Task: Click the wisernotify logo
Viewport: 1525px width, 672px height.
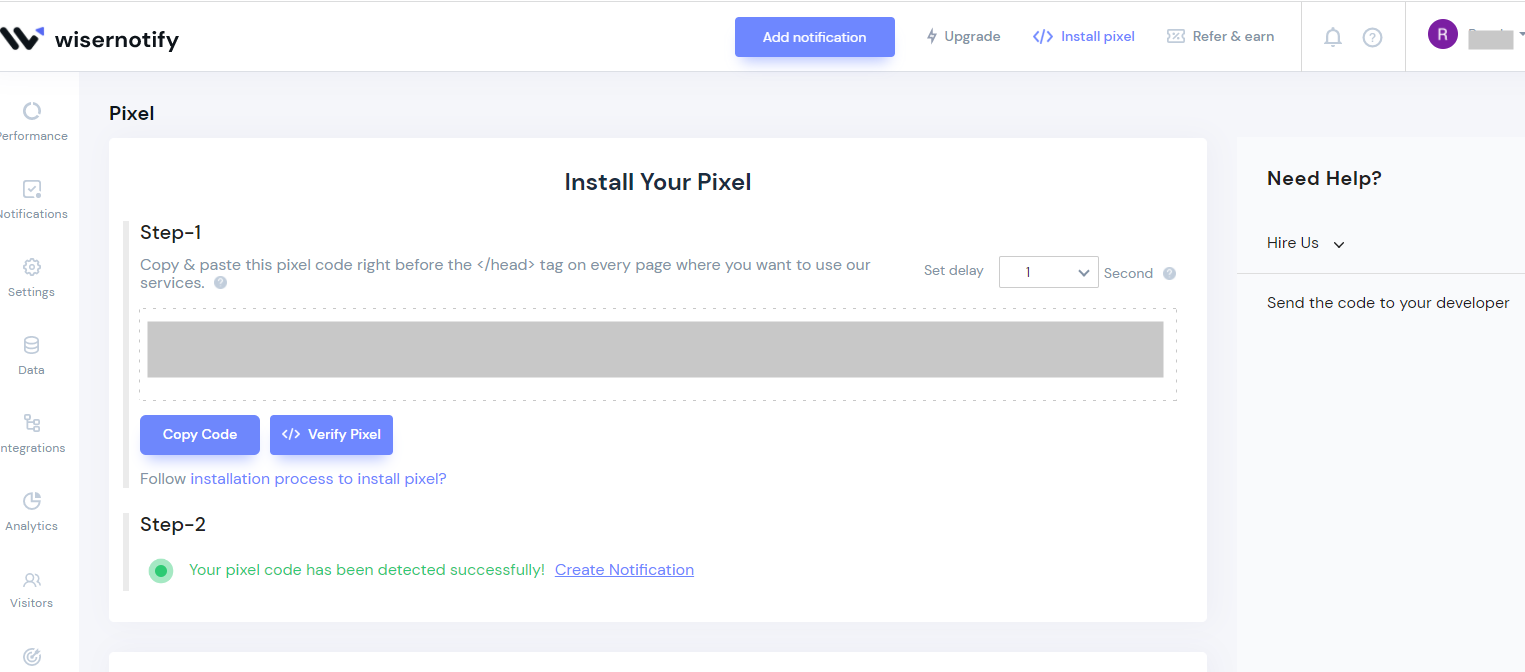Action: [x=90, y=38]
